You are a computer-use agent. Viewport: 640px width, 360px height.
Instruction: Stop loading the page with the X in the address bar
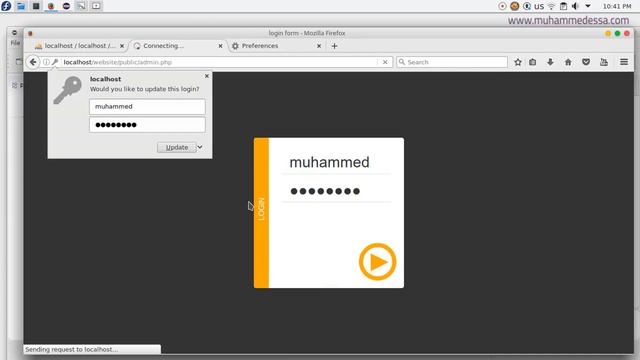pos(385,62)
